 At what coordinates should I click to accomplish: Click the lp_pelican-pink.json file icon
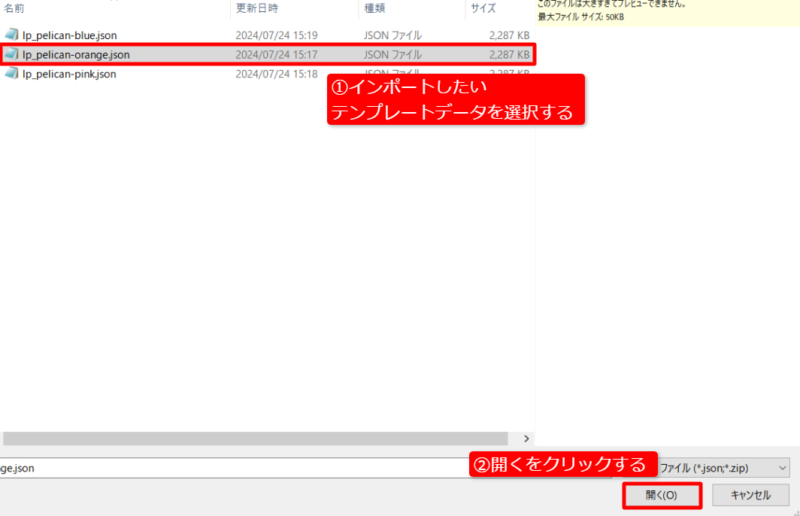tap(12, 74)
